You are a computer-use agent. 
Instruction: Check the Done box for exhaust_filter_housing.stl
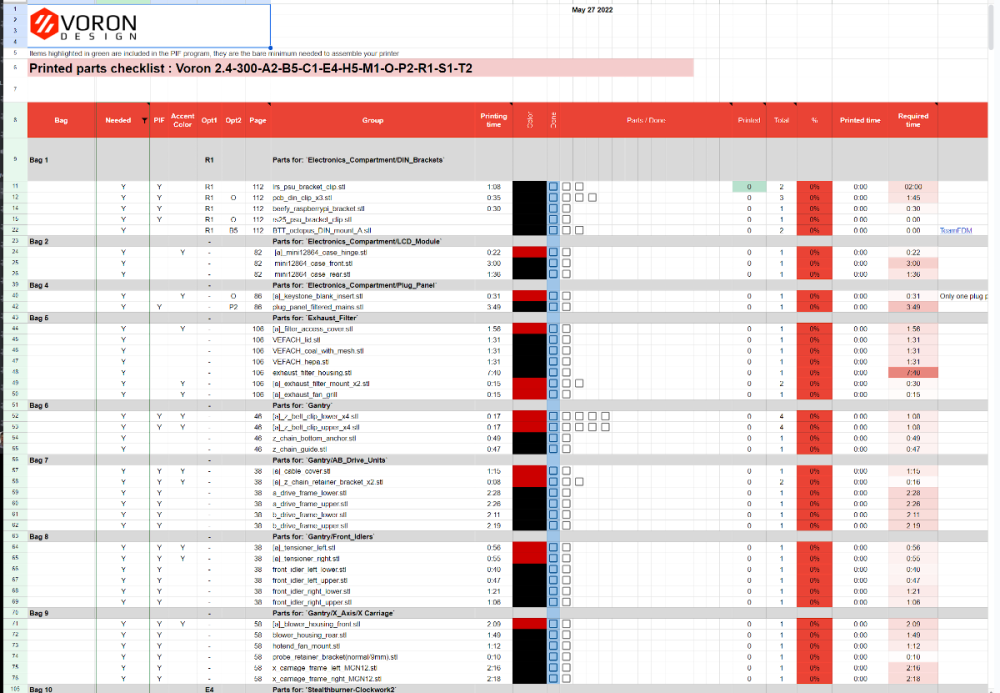(553, 372)
